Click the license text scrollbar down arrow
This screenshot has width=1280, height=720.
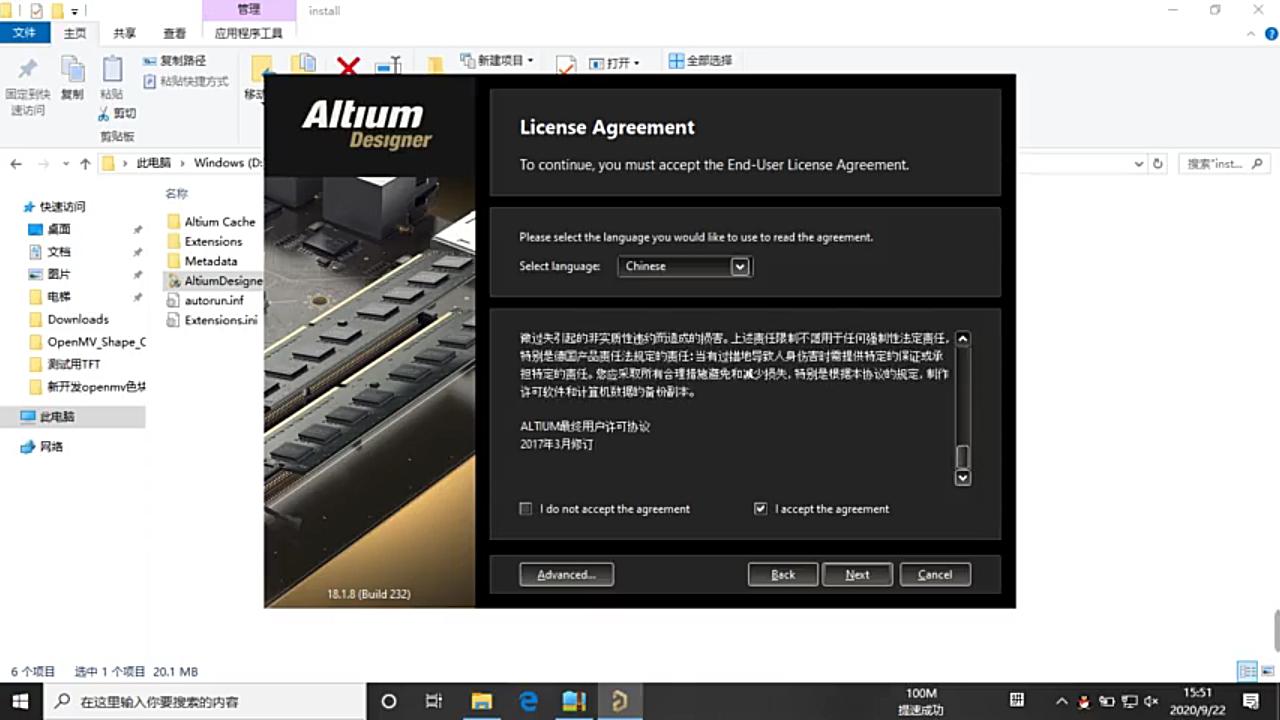point(963,478)
